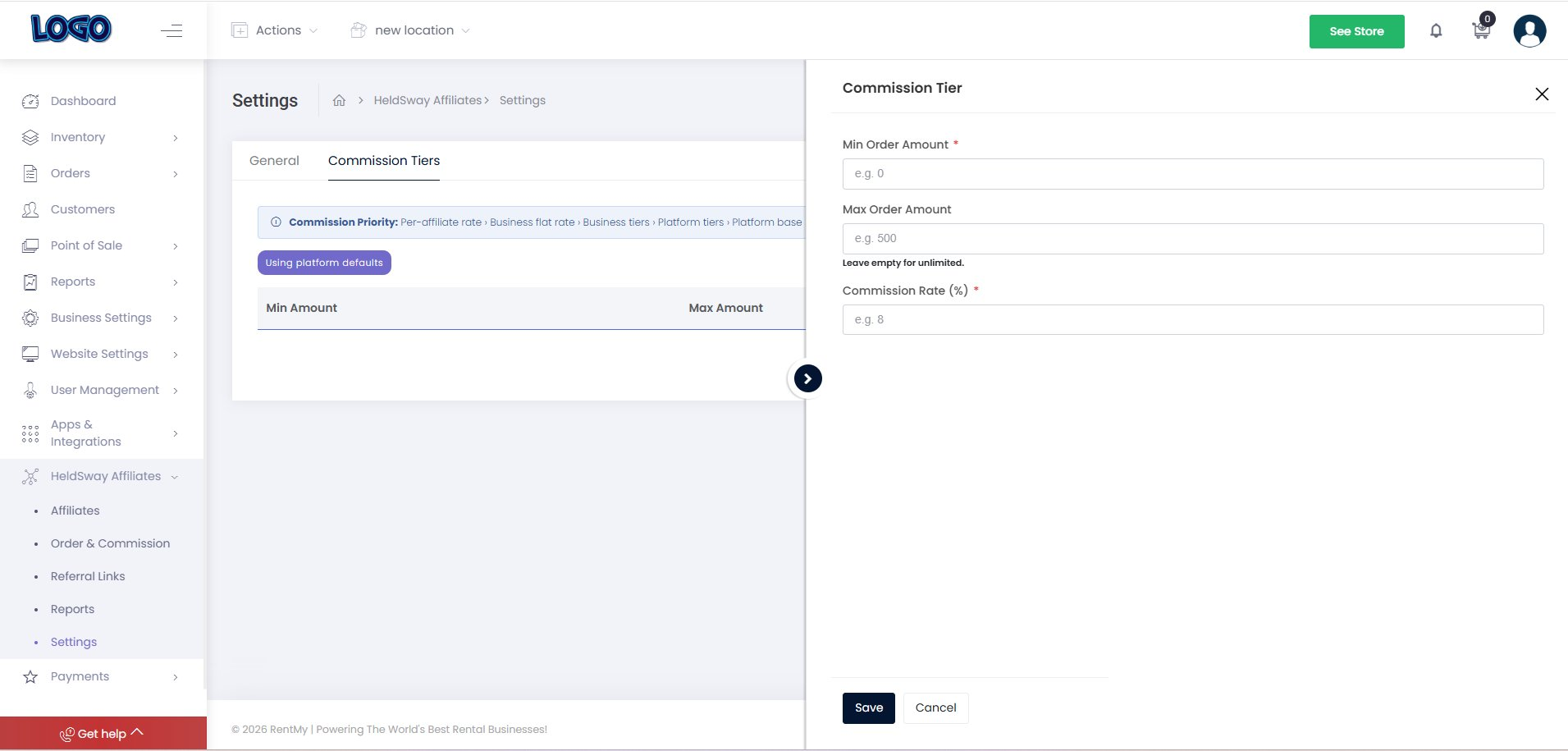Screen dimensions: 1568x751
Task: Focus the Commission Rate (%) field
Action: click(x=1193, y=320)
